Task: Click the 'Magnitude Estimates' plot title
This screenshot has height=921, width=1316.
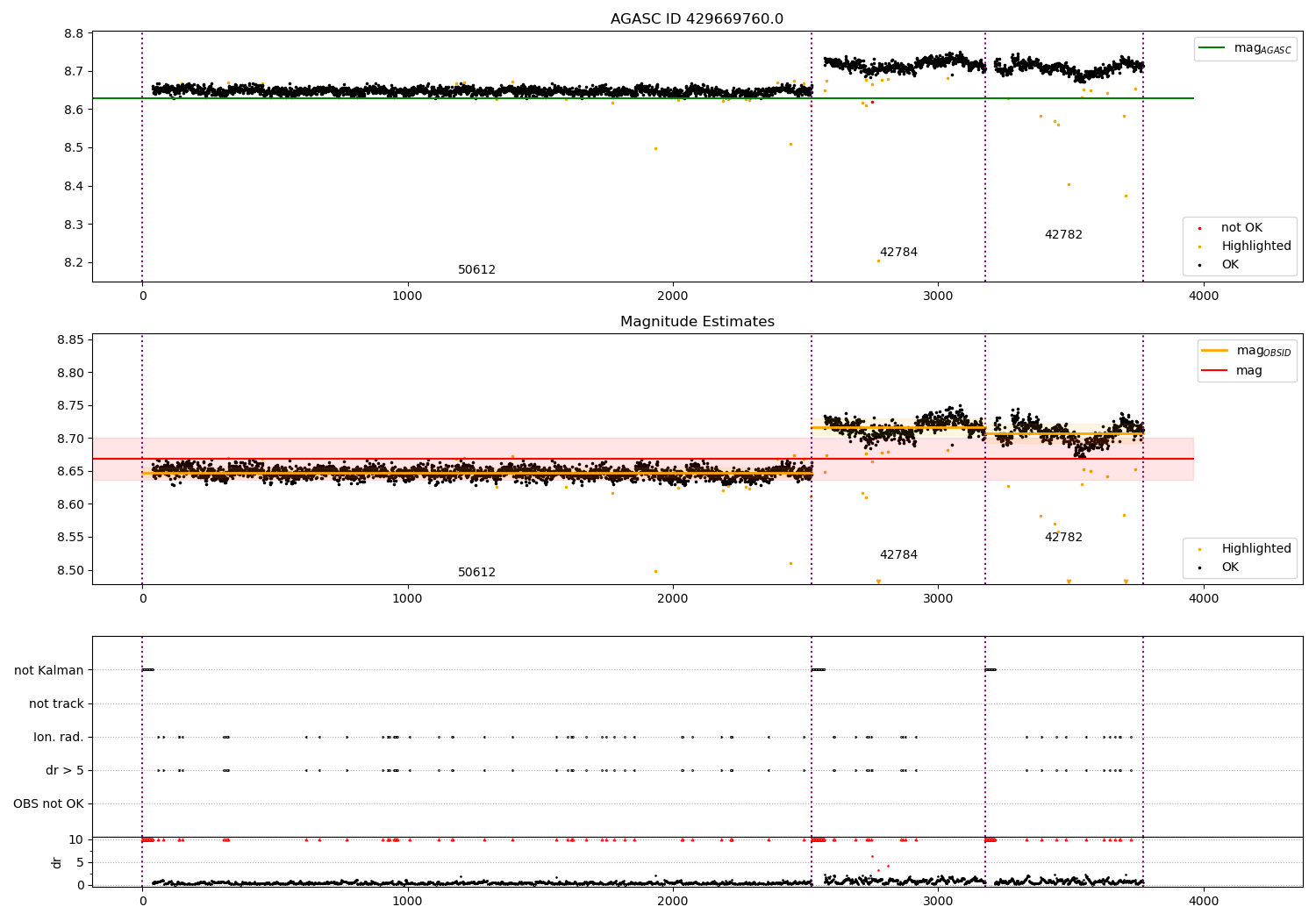Action: [x=697, y=322]
